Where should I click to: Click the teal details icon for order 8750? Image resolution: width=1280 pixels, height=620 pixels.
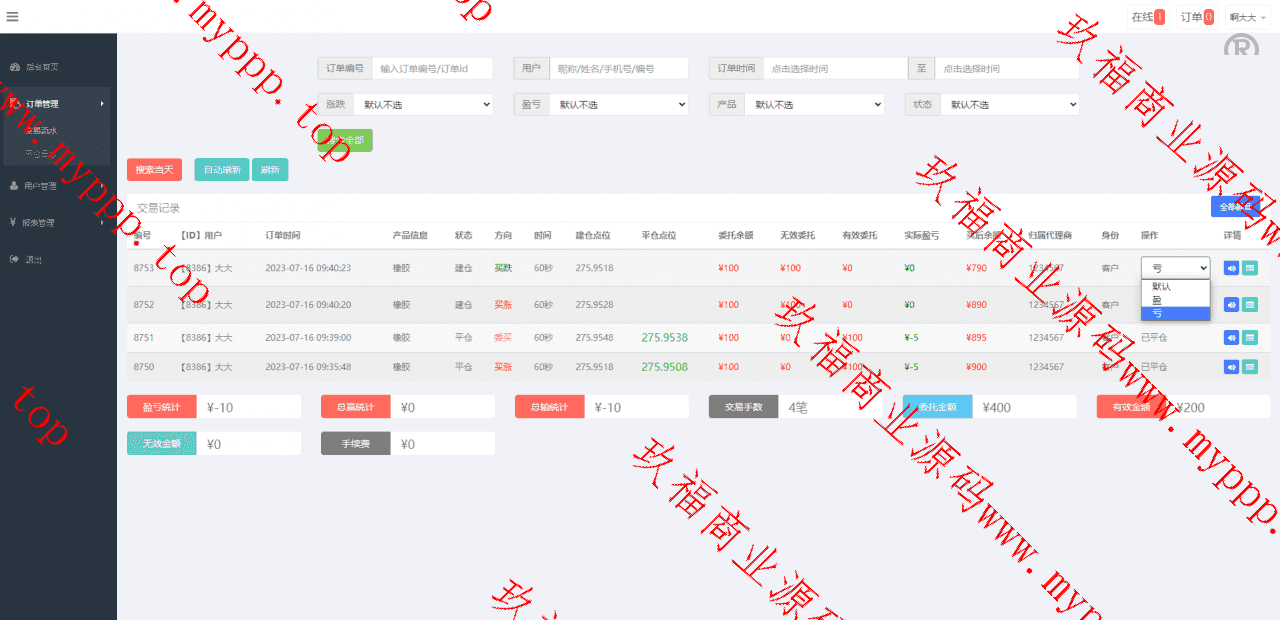1249,367
